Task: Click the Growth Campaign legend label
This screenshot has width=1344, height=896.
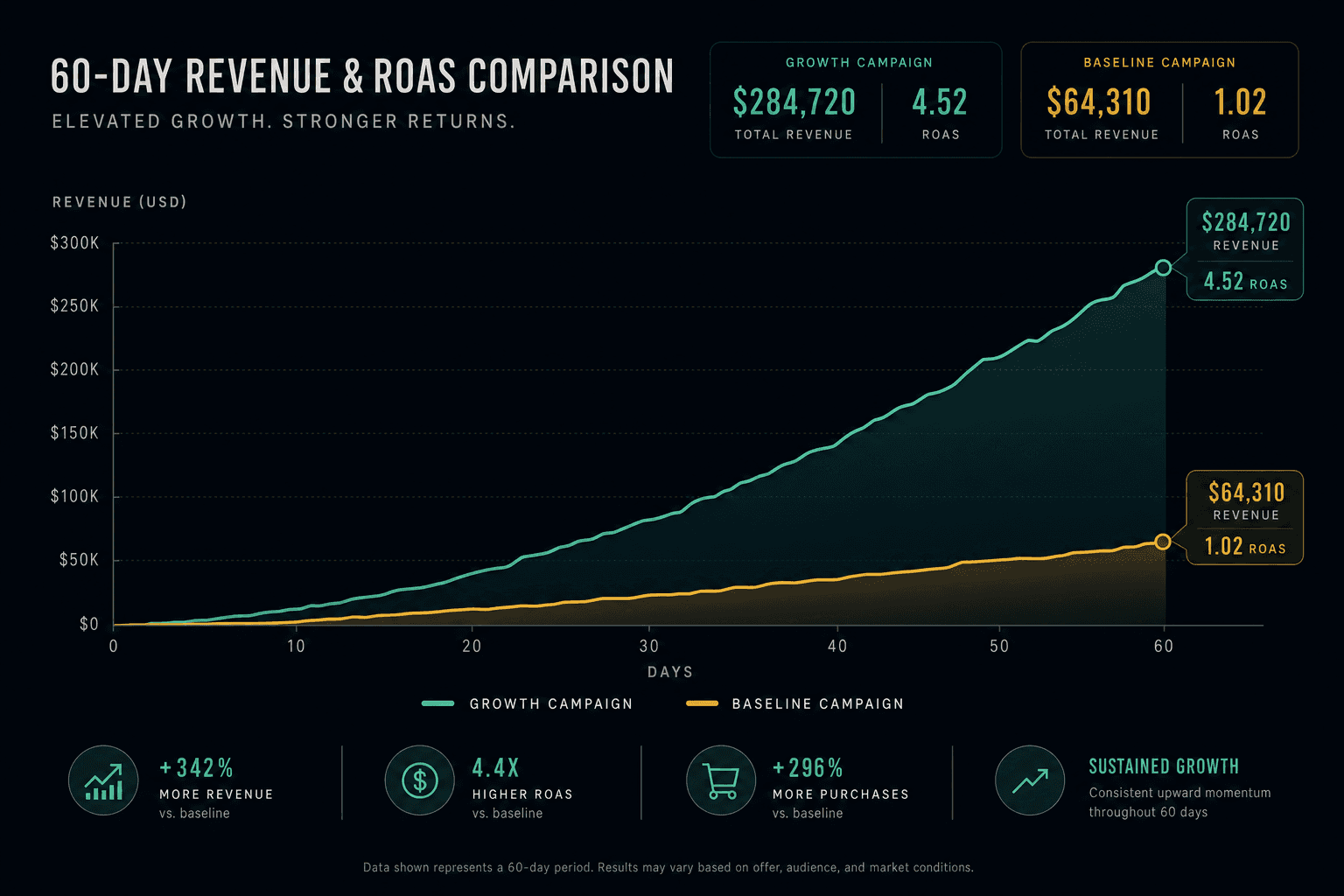Action: coord(551,703)
